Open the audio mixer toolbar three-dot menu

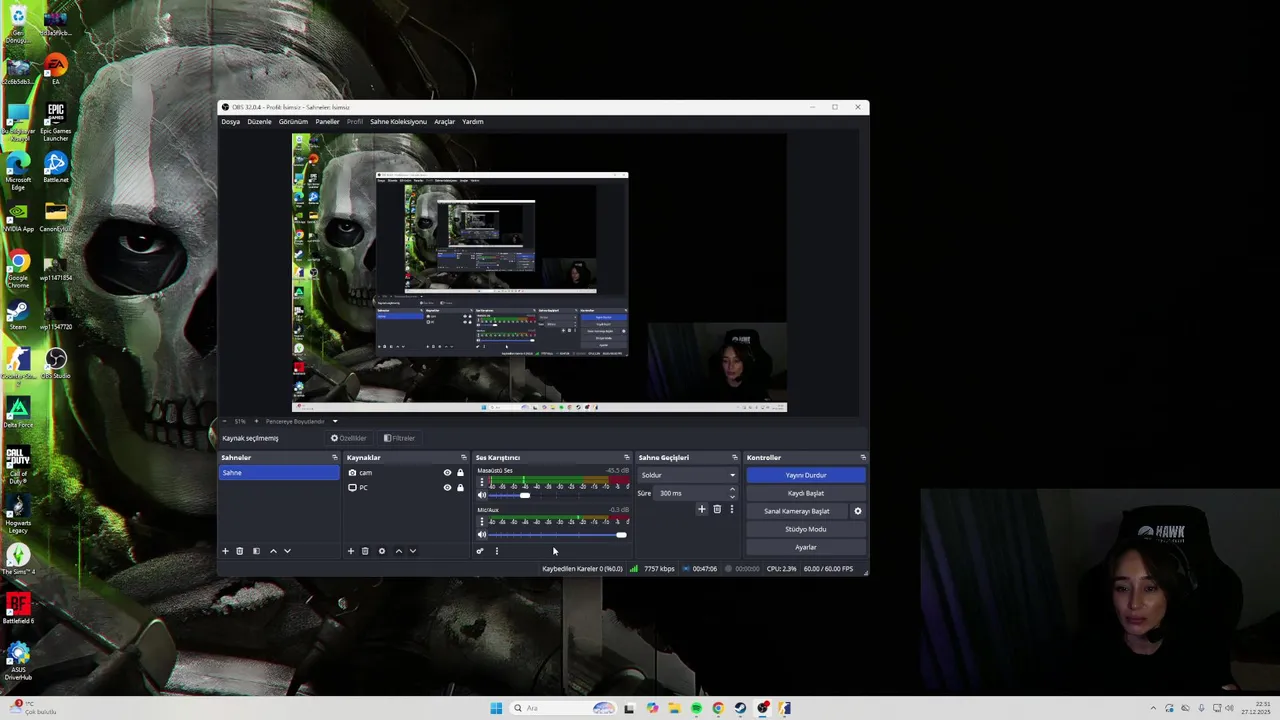click(496, 551)
